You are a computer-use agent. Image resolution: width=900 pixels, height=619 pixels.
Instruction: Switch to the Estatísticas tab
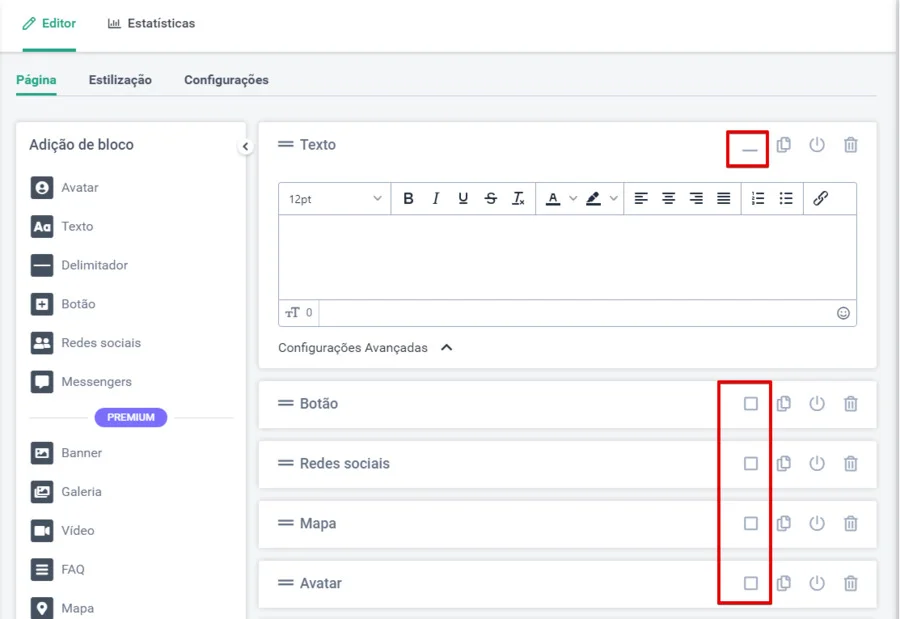[152, 23]
